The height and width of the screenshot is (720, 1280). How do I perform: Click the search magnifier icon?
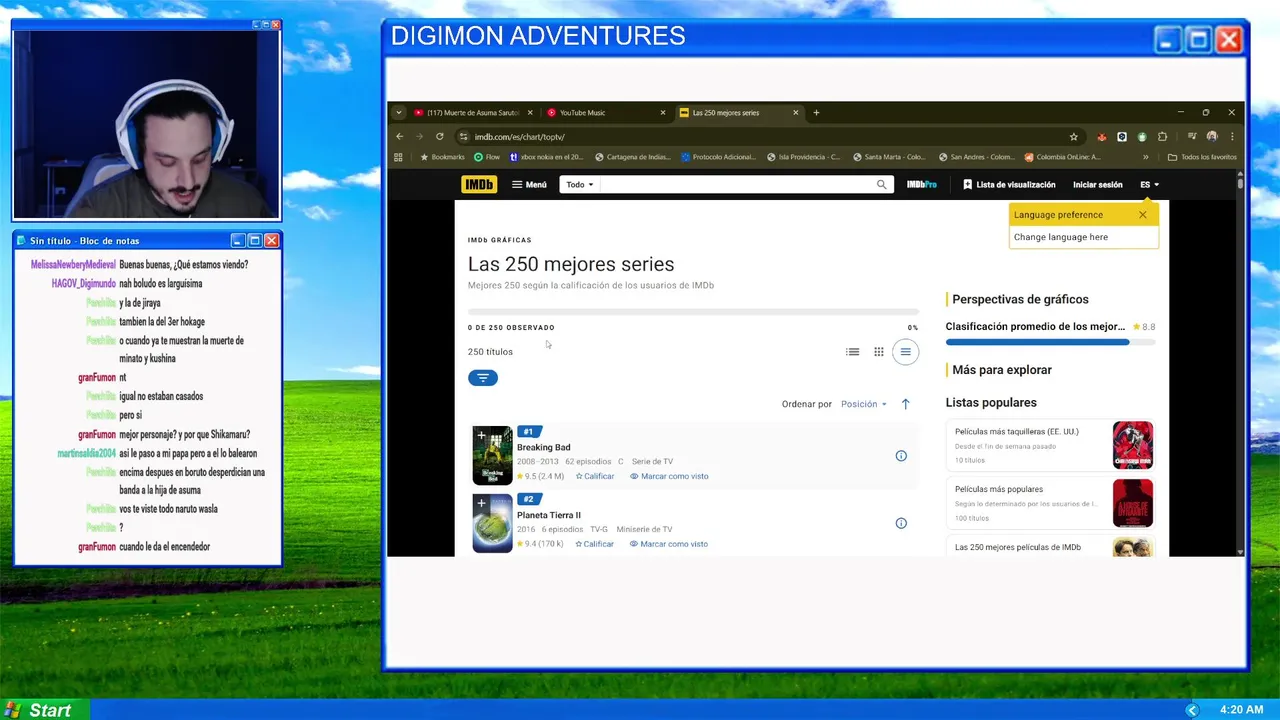tap(881, 184)
